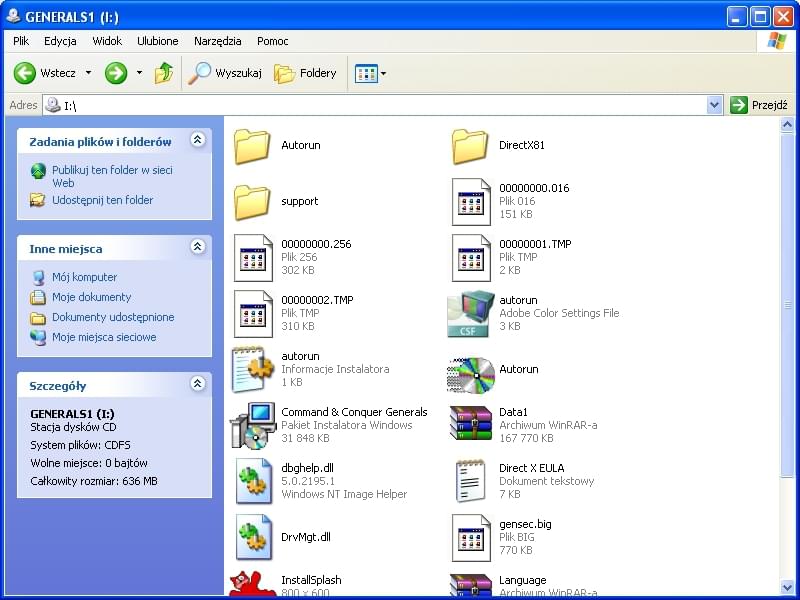Click the window title bar disc icon

14,16
